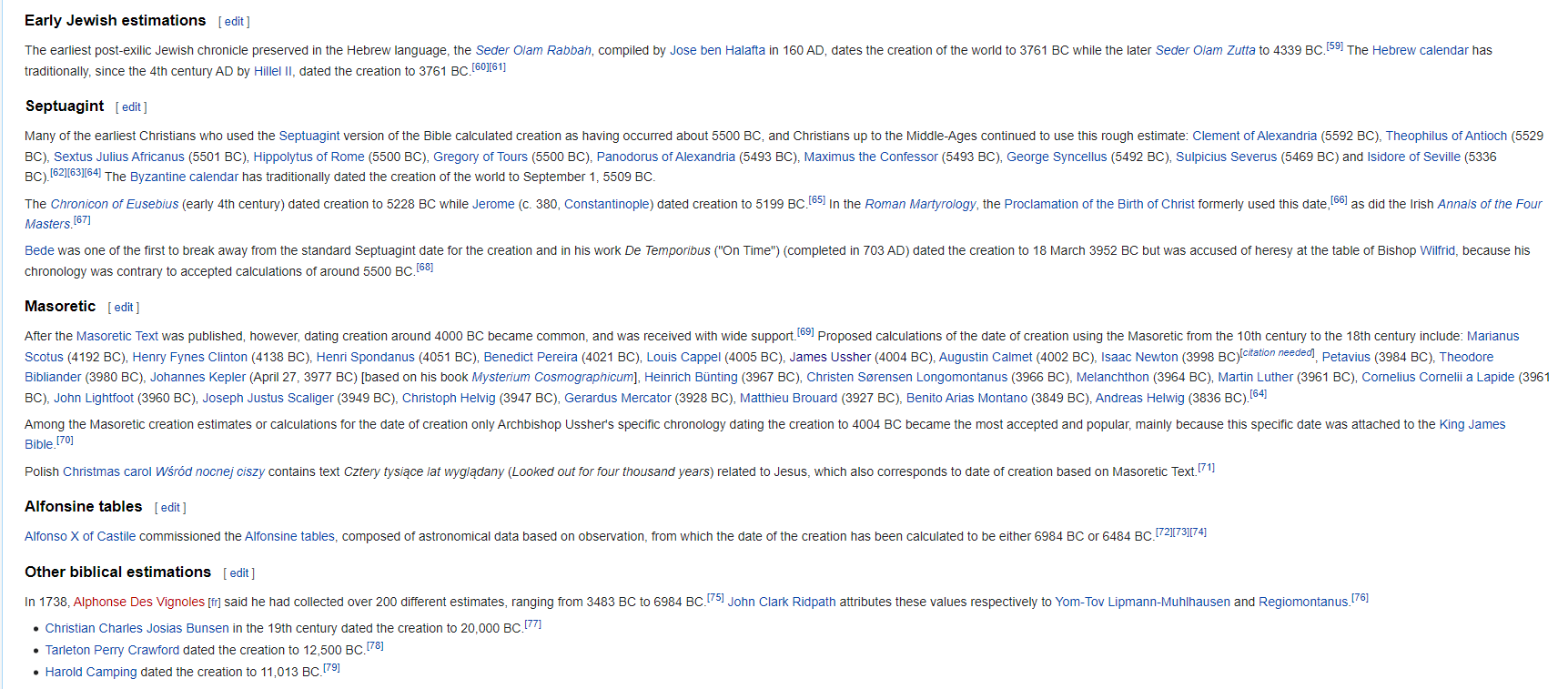This screenshot has height=689, width=1568.
Task: Open Harold Camping link in bullet list
Action: tap(91, 672)
